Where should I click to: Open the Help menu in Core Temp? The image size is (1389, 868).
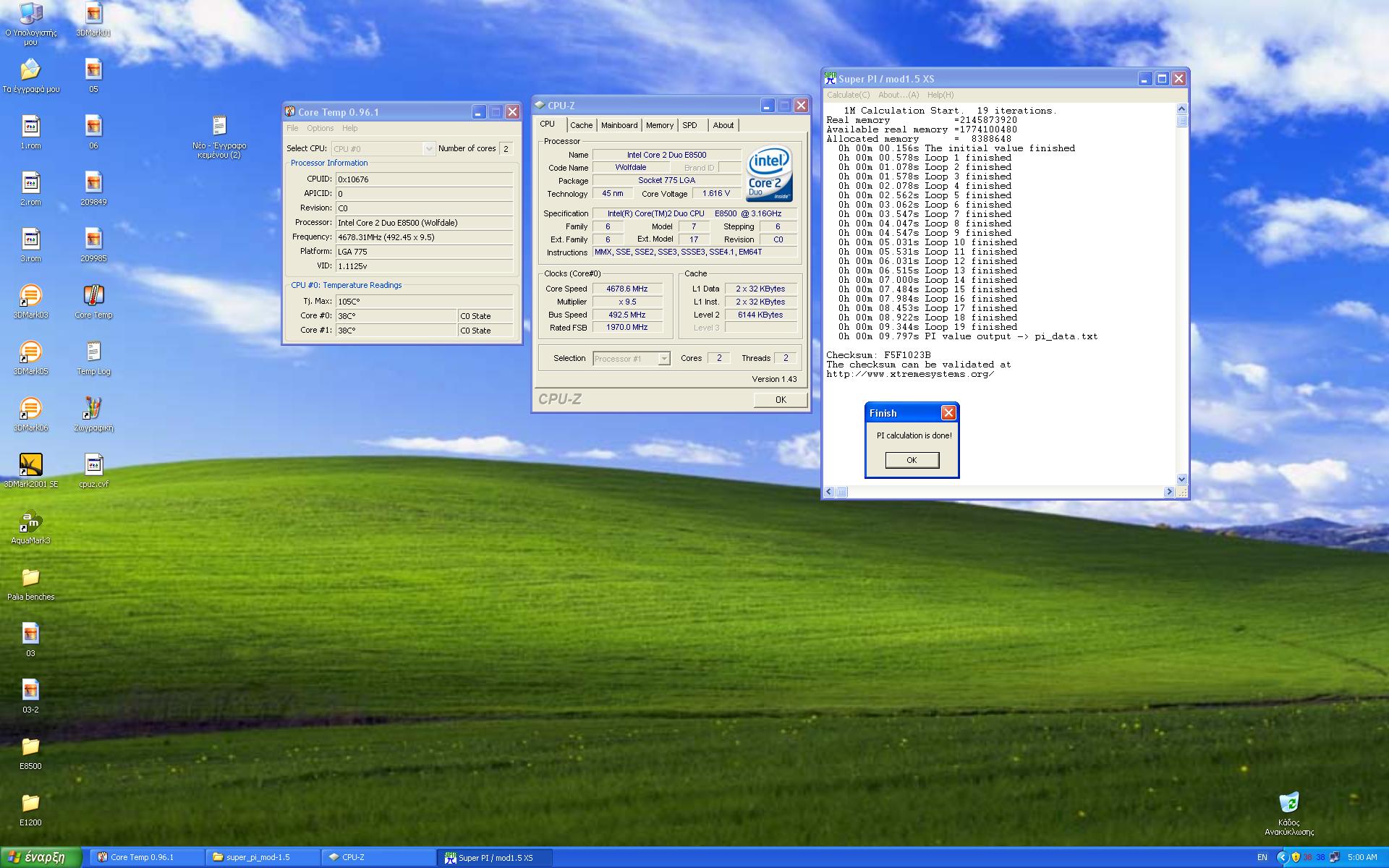click(349, 128)
